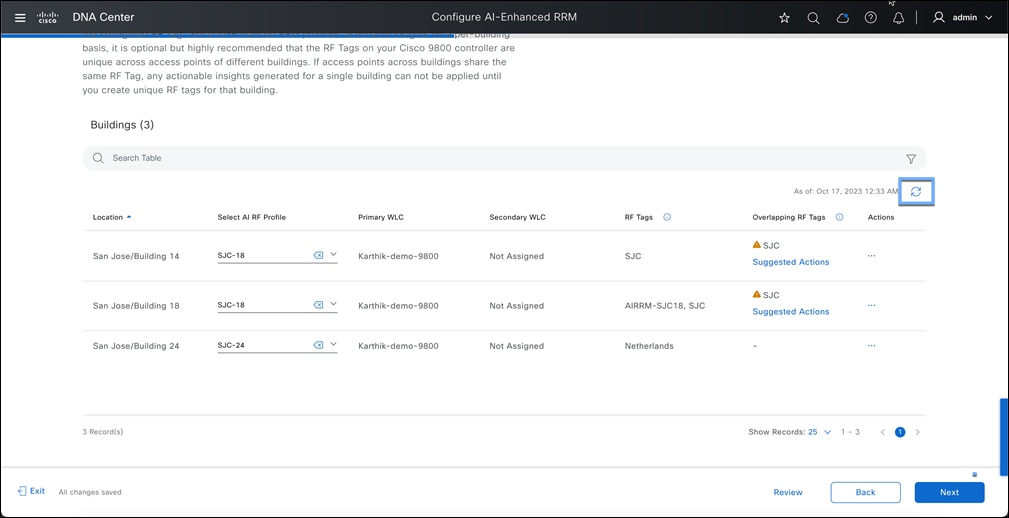Click the Select AI RF Profile column header
Screen dimensions: 1009x518
click(252, 217)
